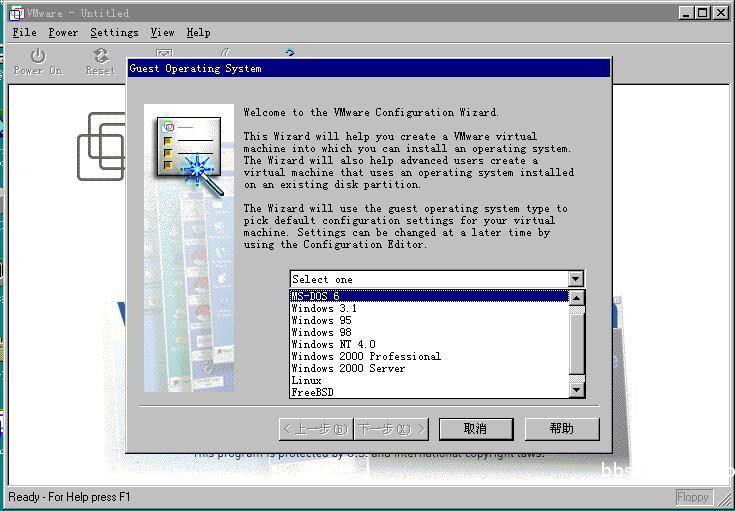The width and height of the screenshot is (735, 511).
Task: Click the list scrollbar up arrow
Action: (x=577, y=297)
